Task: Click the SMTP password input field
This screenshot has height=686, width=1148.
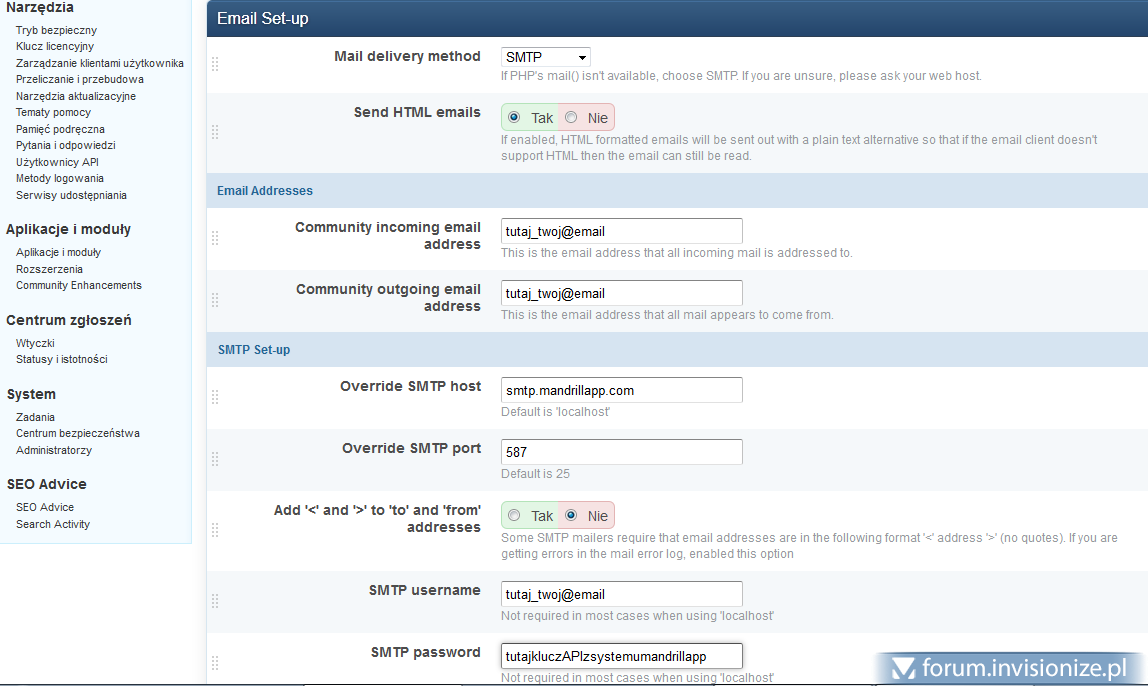Action: point(621,656)
